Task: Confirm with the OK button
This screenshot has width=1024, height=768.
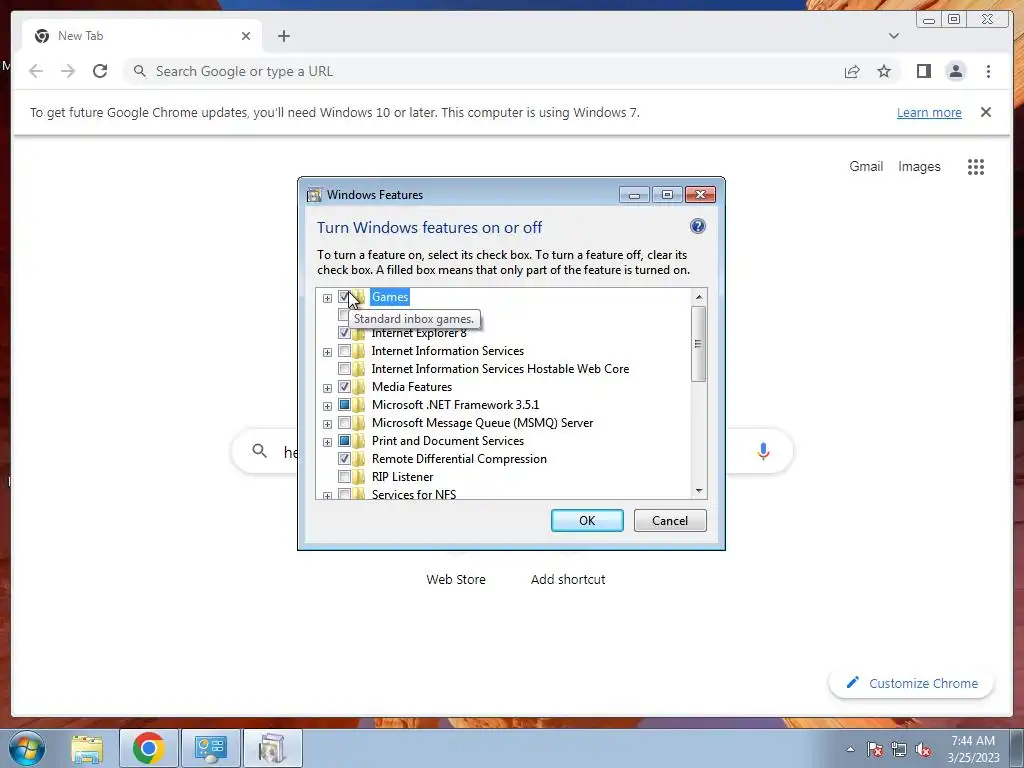Action: click(x=587, y=520)
